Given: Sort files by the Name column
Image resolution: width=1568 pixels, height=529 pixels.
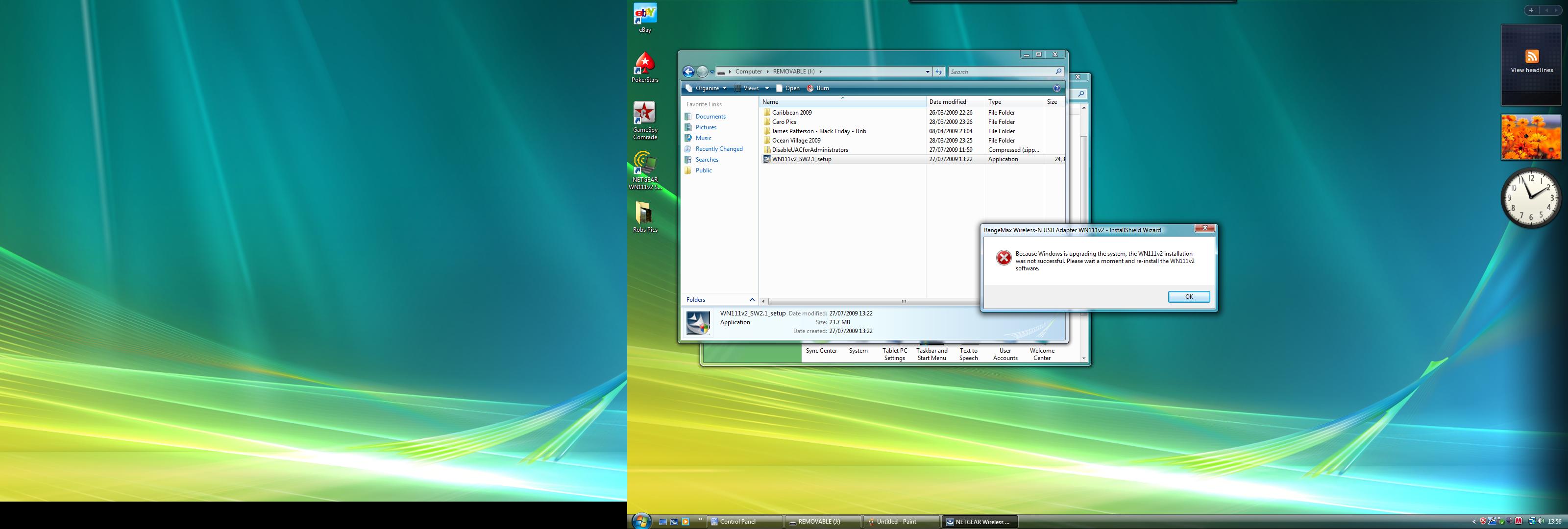Looking at the screenshot, I should [842, 102].
